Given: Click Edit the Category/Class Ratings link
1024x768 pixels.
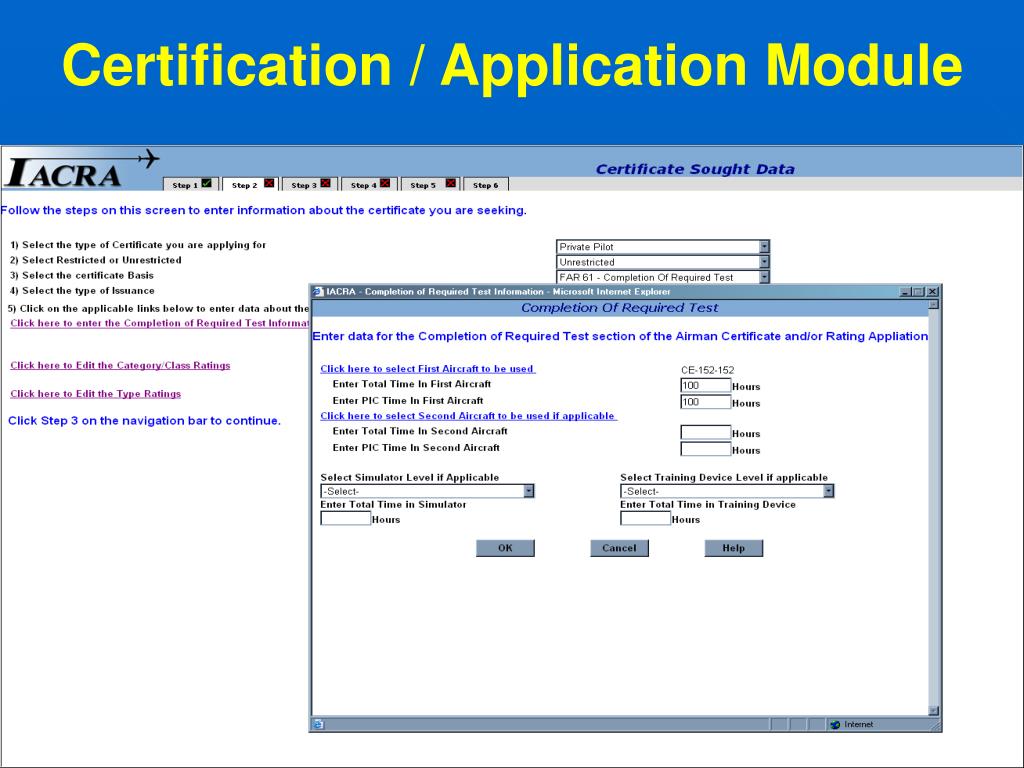Looking at the screenshot, I should (x=120, y=365).
